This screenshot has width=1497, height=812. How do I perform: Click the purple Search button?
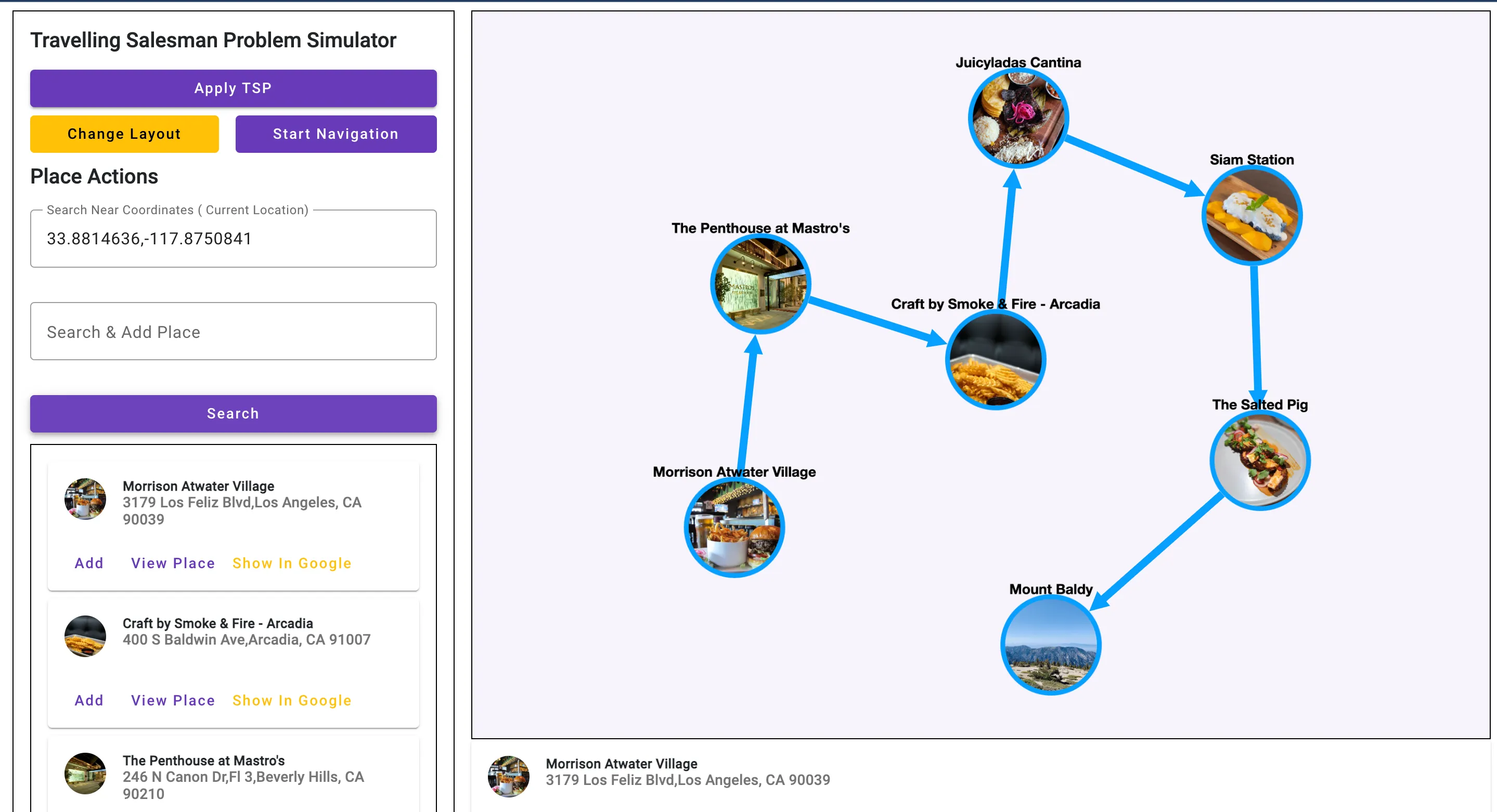click(x=233, y=414)
